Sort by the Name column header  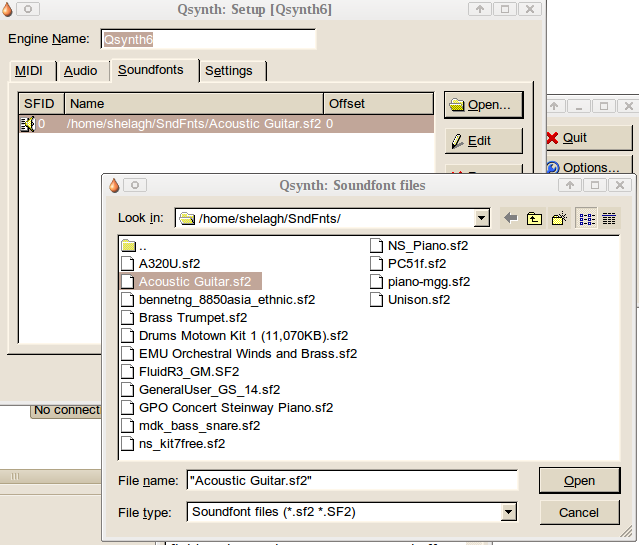click(194, 104)
